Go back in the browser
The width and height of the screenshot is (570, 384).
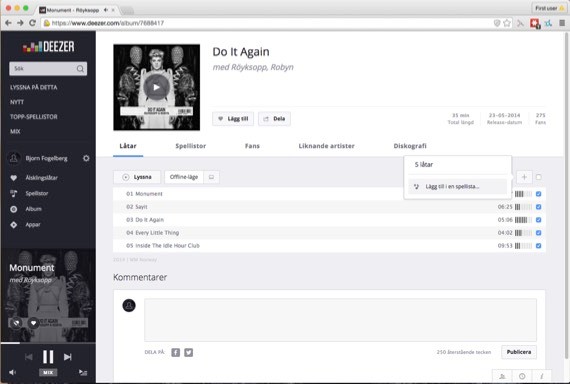click(8, 23)
